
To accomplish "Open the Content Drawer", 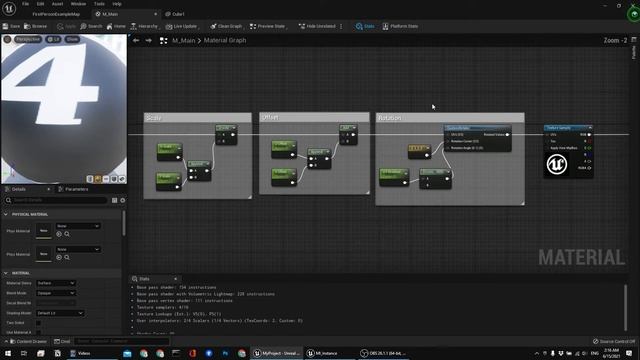I will click(28, 341).
